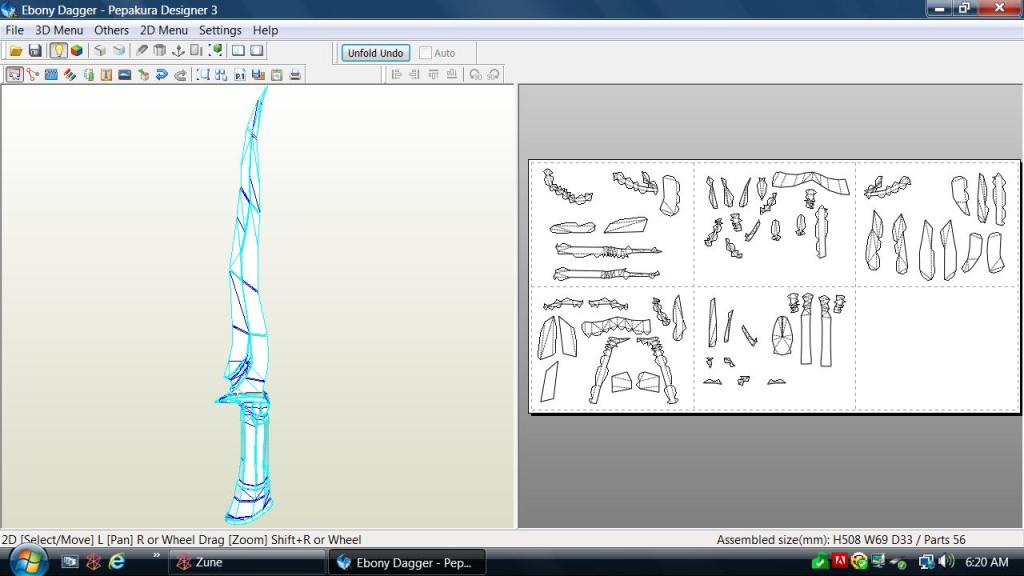Click the blue and orange floppy disks icon
This screenshot has height=576, width=1024.
click(x=258, y=74)
